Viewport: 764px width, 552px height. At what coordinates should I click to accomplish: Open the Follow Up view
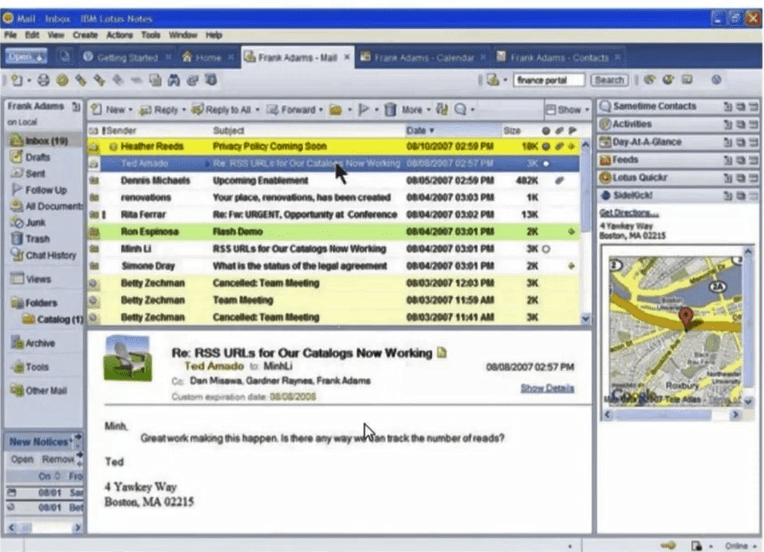tap(46, 189)
